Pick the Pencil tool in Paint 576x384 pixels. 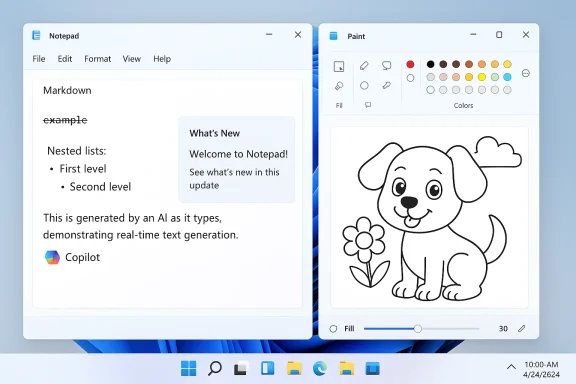click(364, 66)
